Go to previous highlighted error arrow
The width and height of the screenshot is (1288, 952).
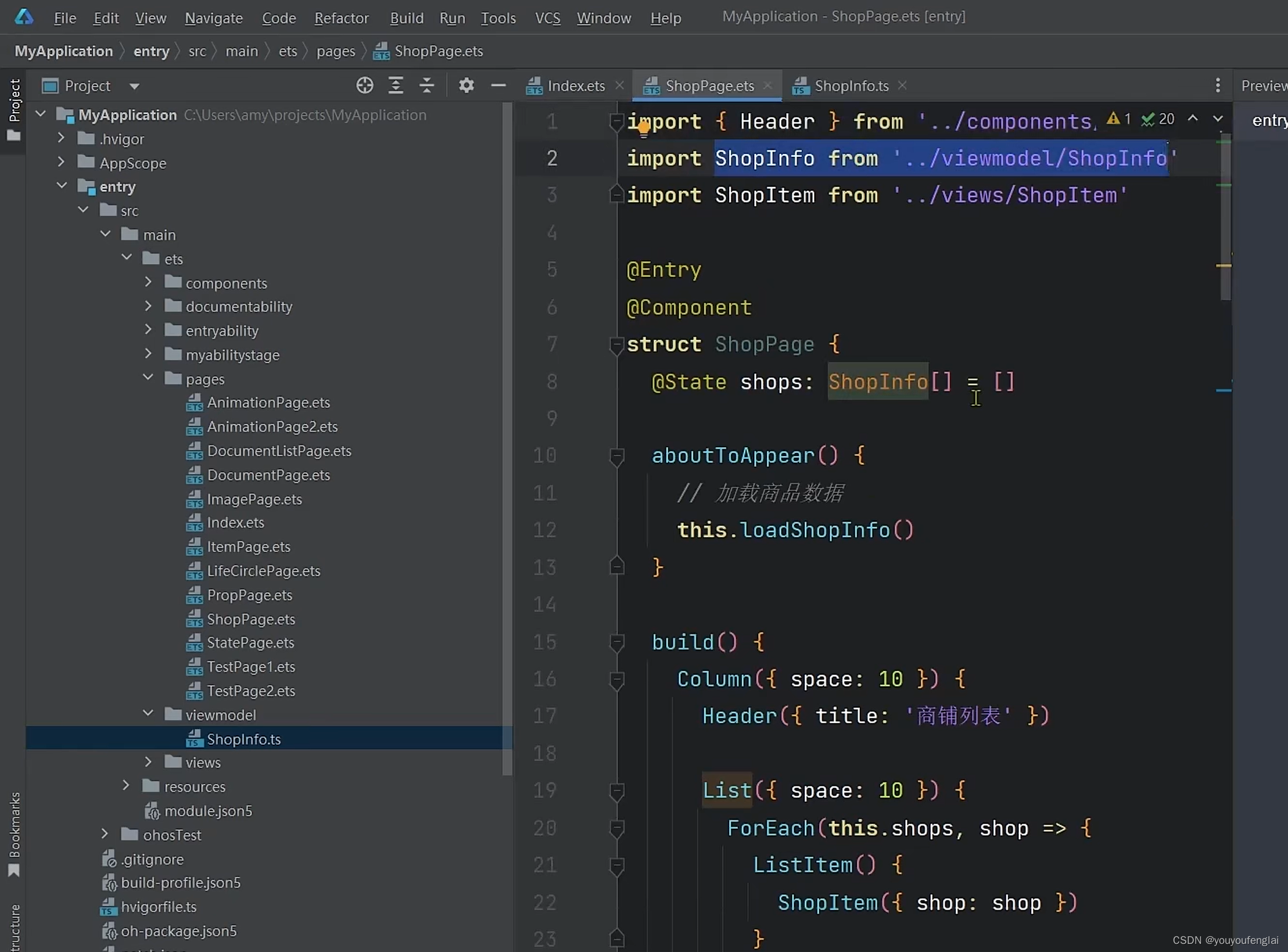[x=1193, y=118]
